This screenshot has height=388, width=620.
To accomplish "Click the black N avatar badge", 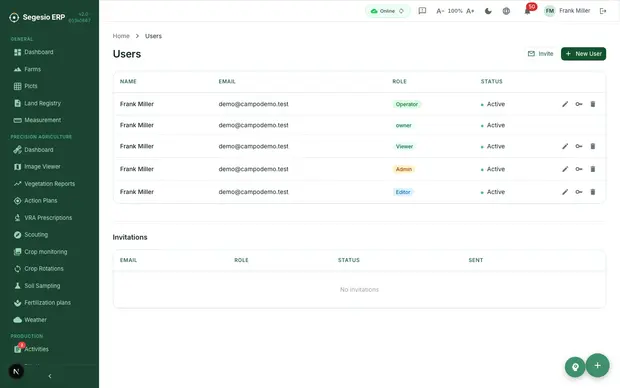I will tap(16, 371).
